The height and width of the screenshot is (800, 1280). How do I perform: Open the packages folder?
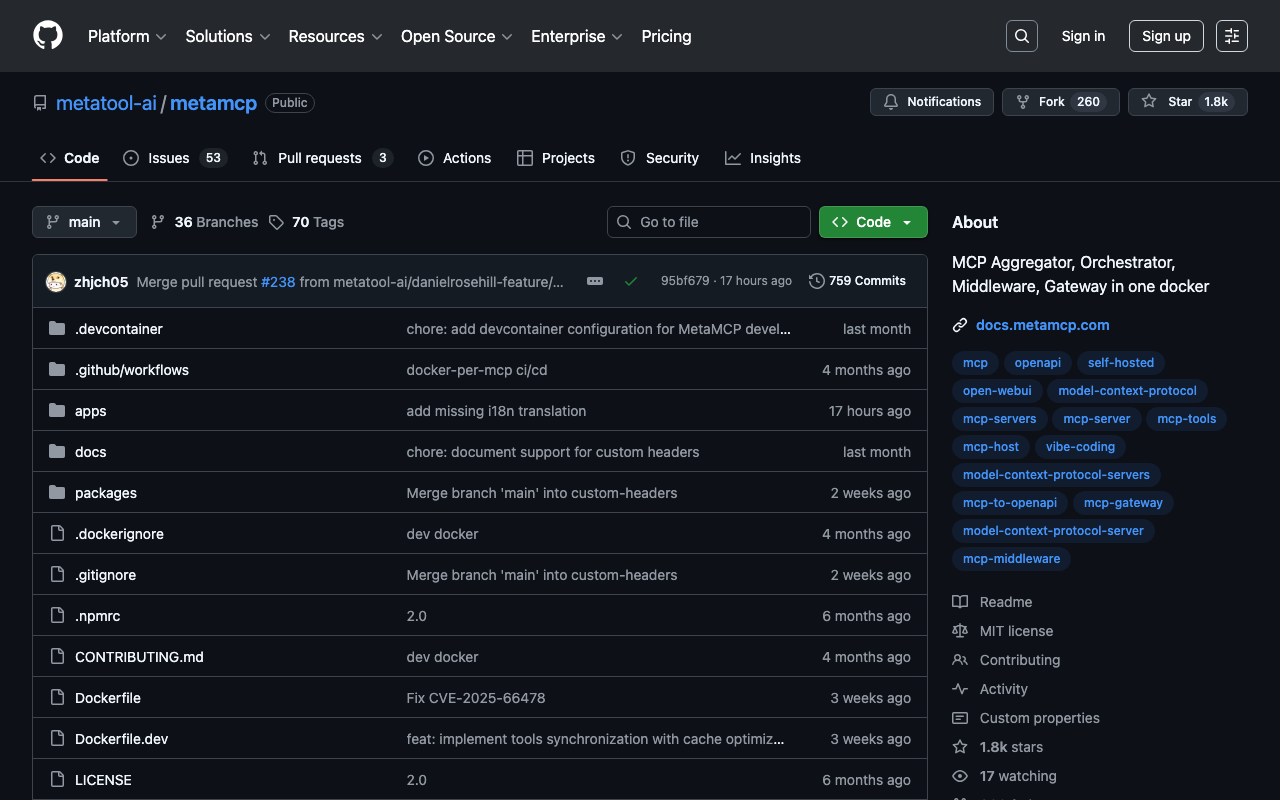click(106, 493)
